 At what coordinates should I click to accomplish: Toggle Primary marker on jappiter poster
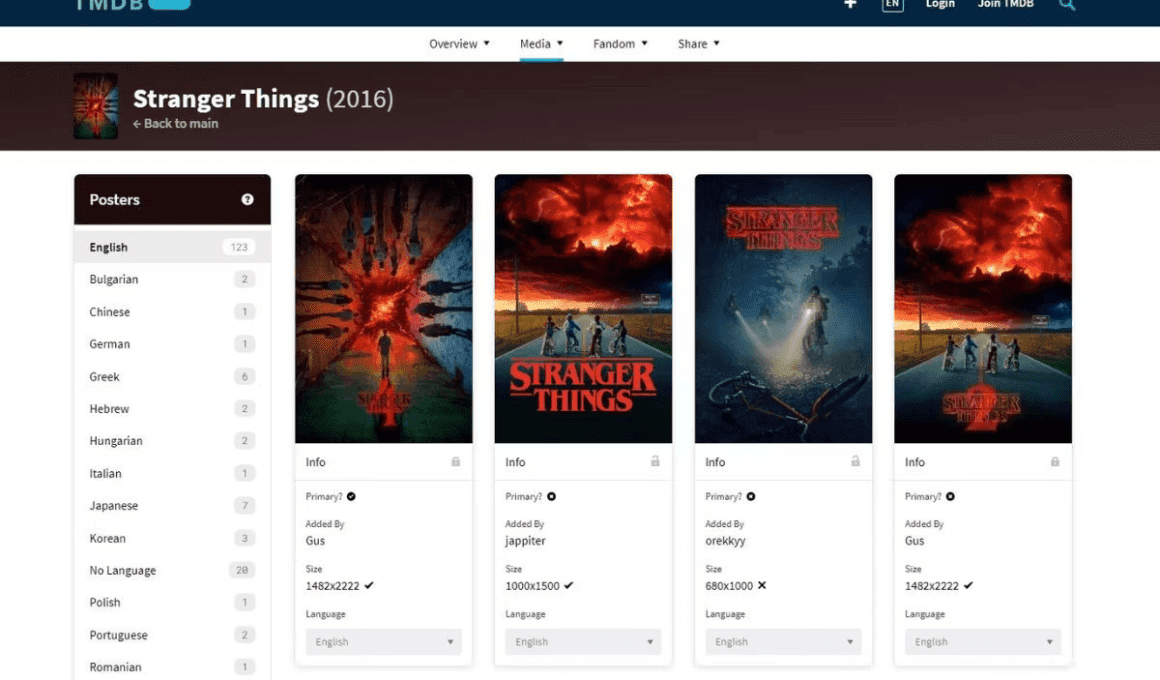551,496
